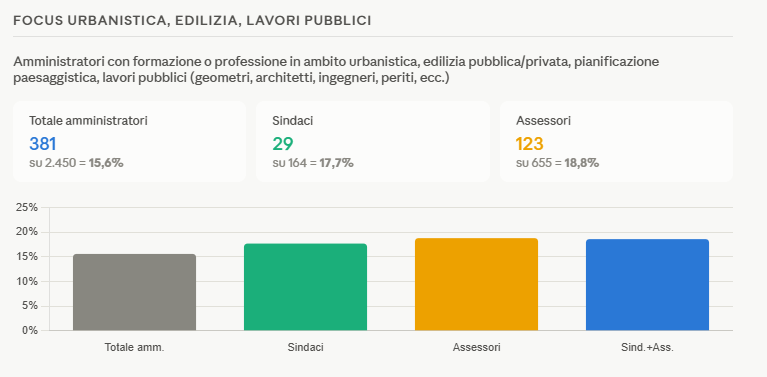Click the Sind.+Ass. axis label

point(647,348)
